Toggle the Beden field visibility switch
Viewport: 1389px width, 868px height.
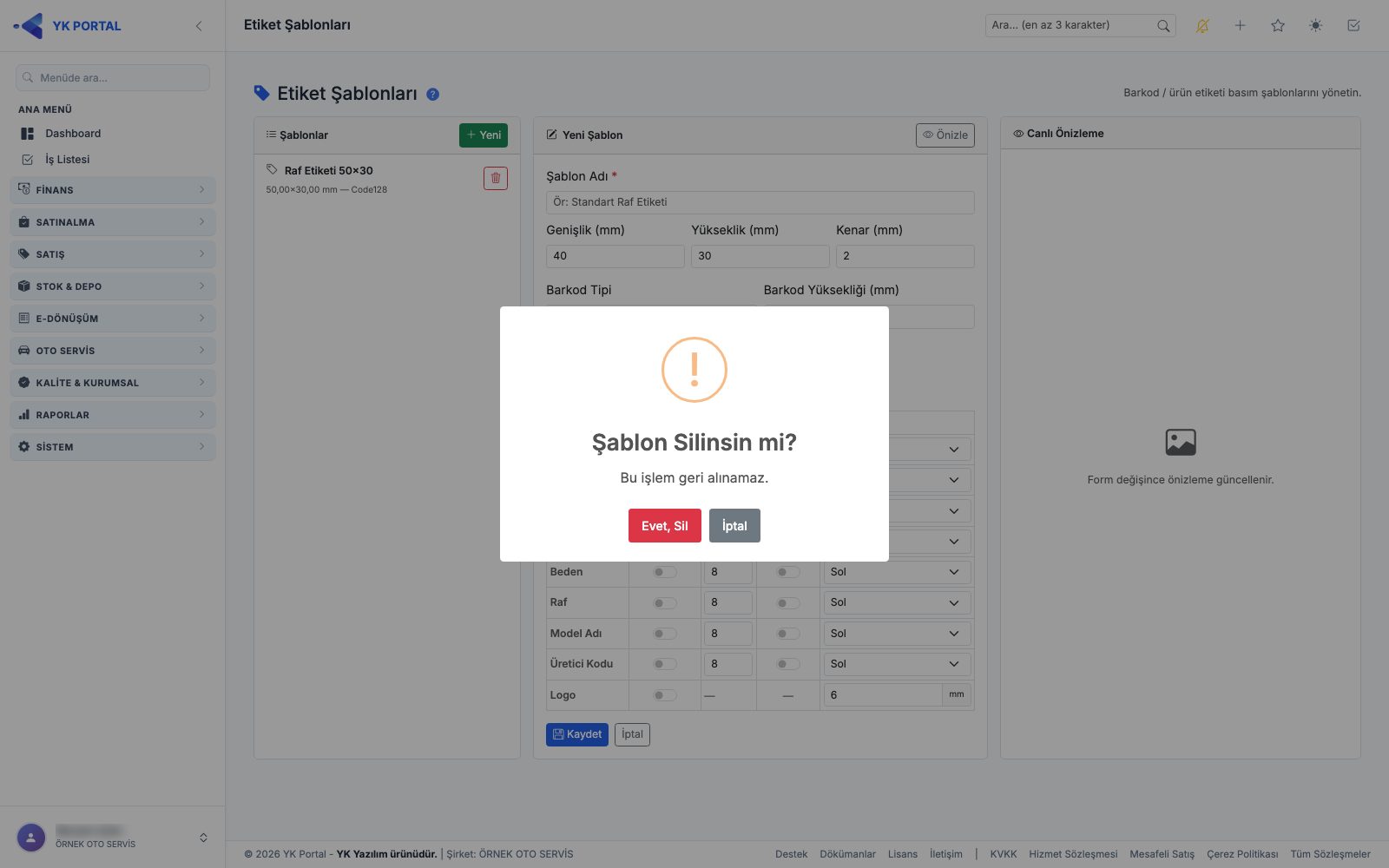[665, 572]
